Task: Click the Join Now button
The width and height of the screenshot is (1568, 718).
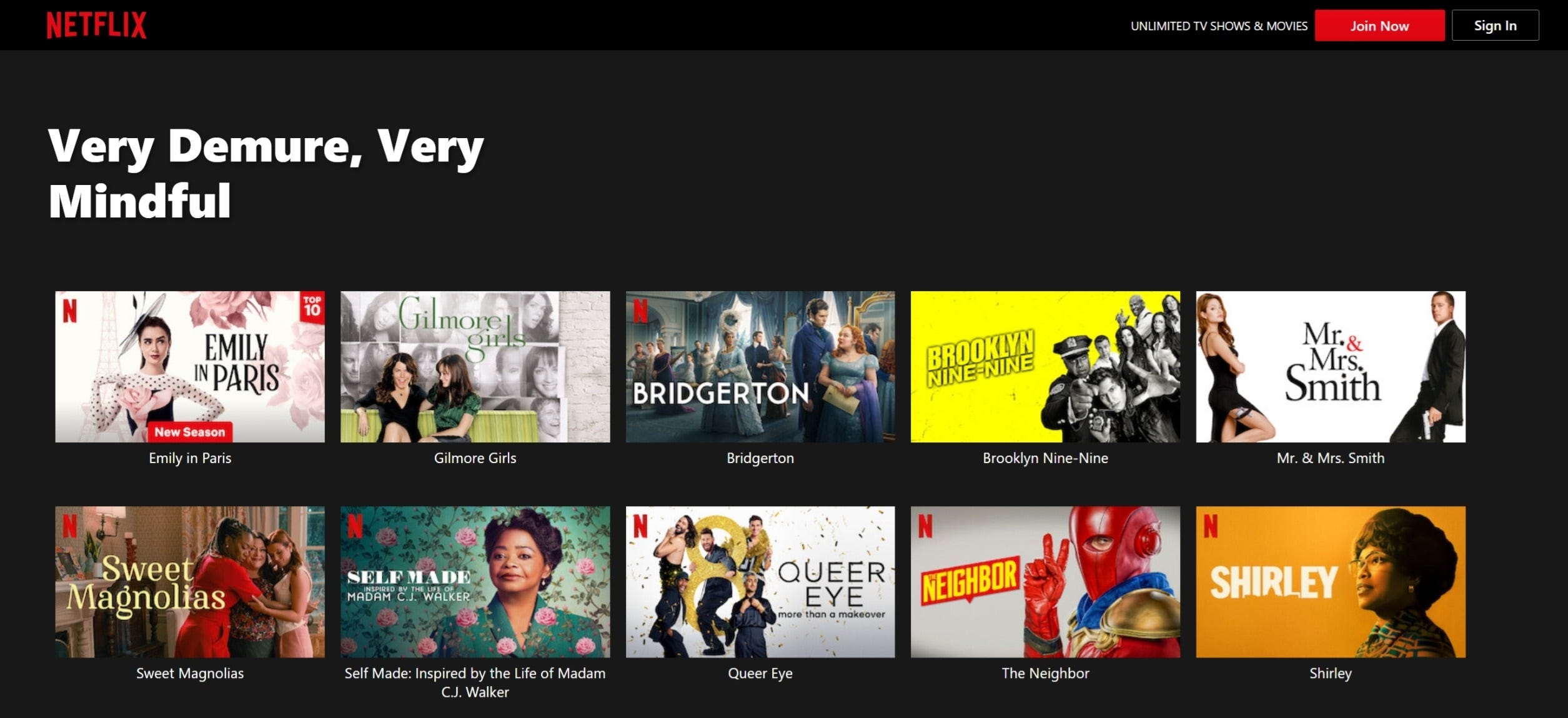Action: (1379, 26)
